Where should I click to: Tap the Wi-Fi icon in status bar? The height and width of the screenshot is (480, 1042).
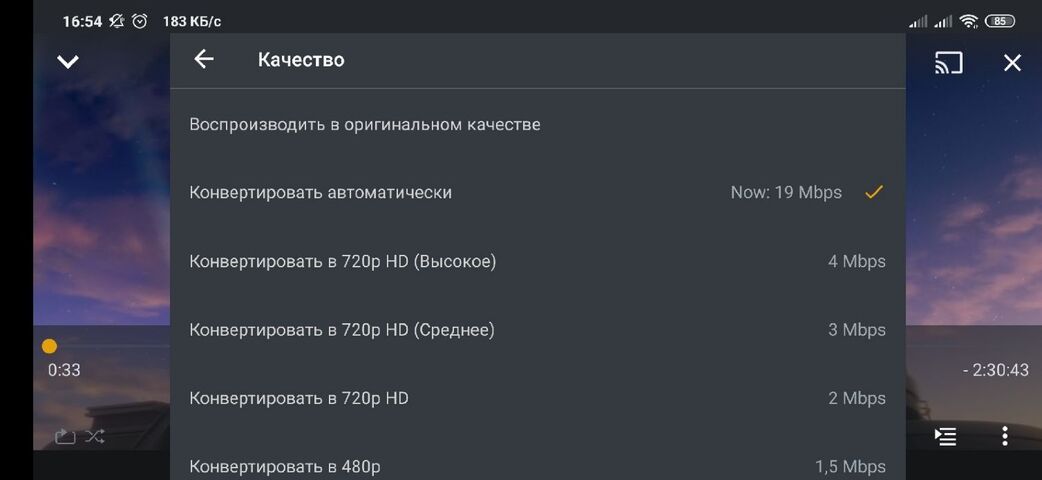(969, 21)
